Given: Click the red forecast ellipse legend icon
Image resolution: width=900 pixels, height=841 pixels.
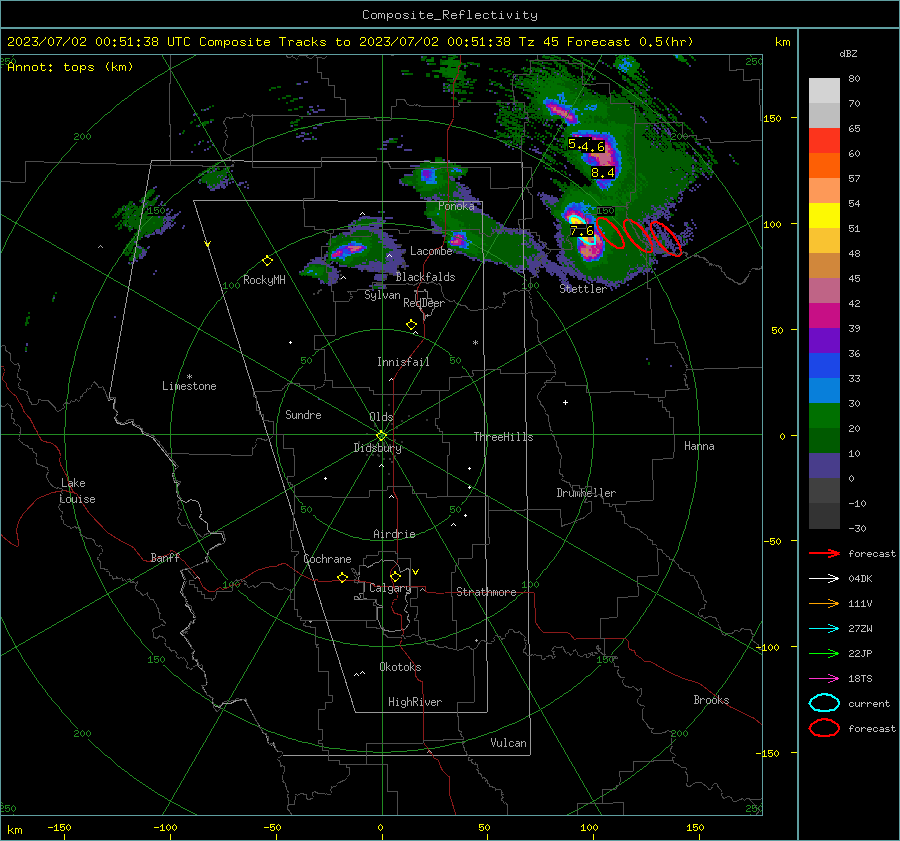Looking at the screenshot, I should coord(824,728).
